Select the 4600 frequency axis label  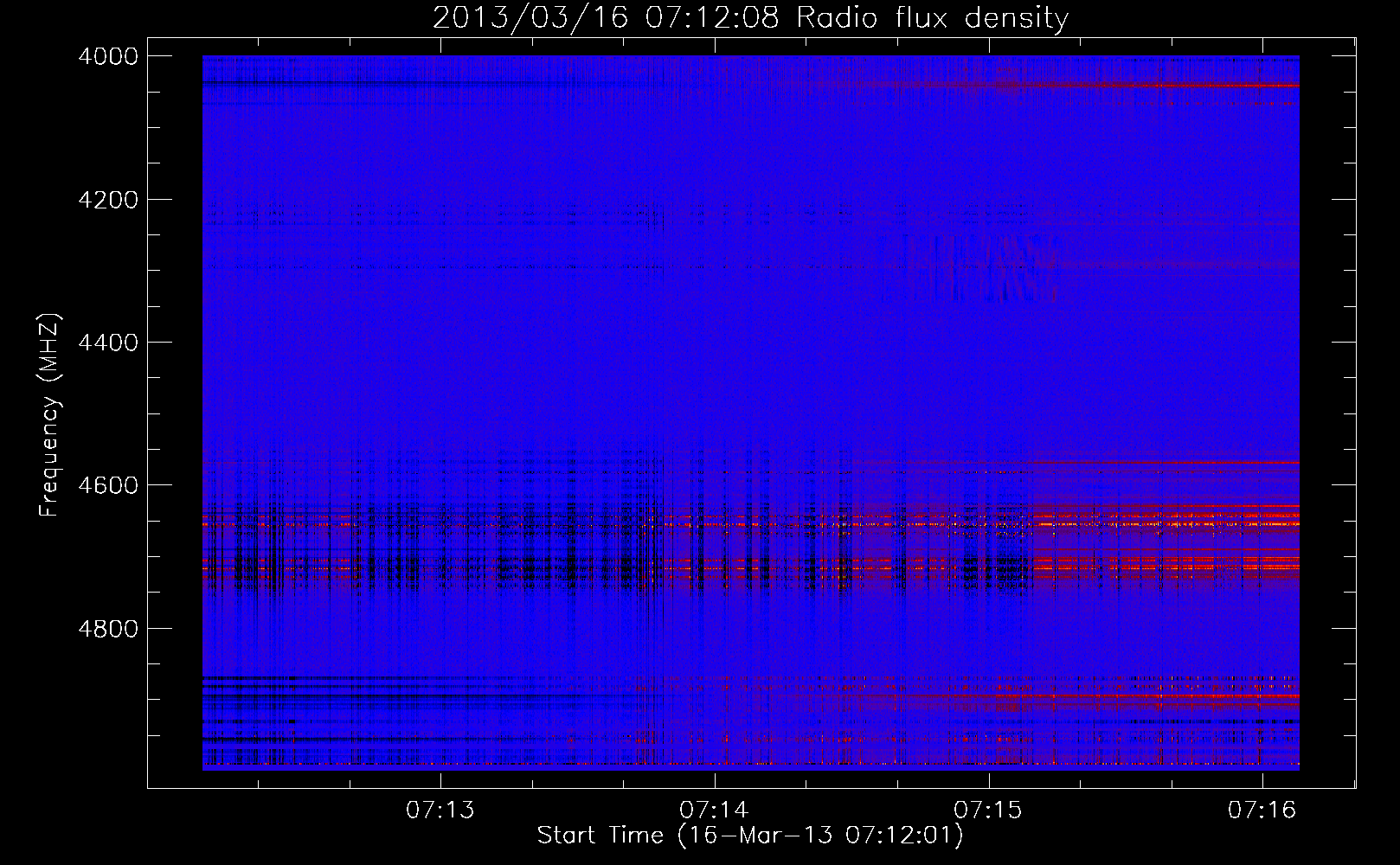pos(107,485)
